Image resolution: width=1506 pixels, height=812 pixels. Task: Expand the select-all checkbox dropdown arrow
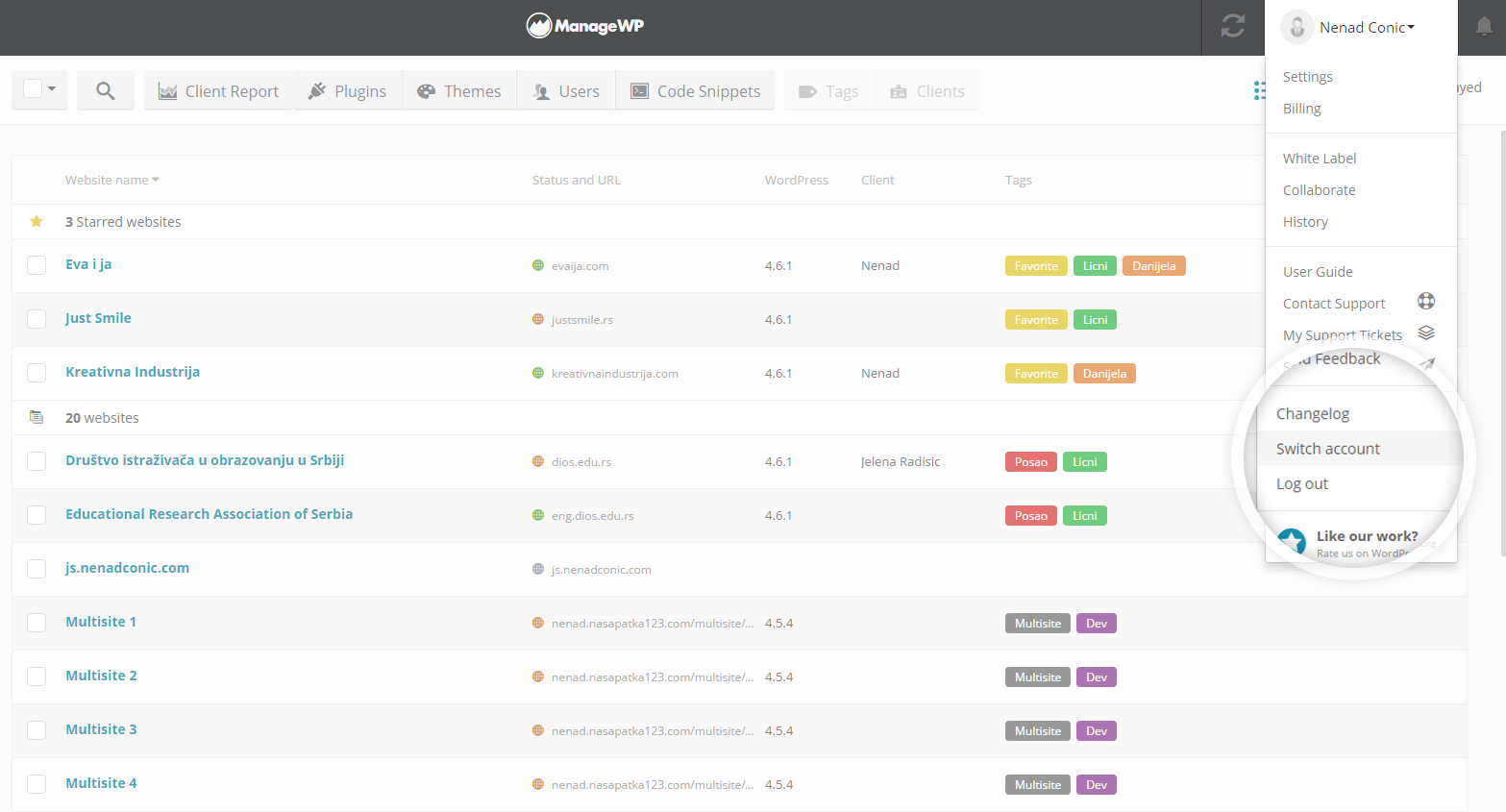(52, 89)
